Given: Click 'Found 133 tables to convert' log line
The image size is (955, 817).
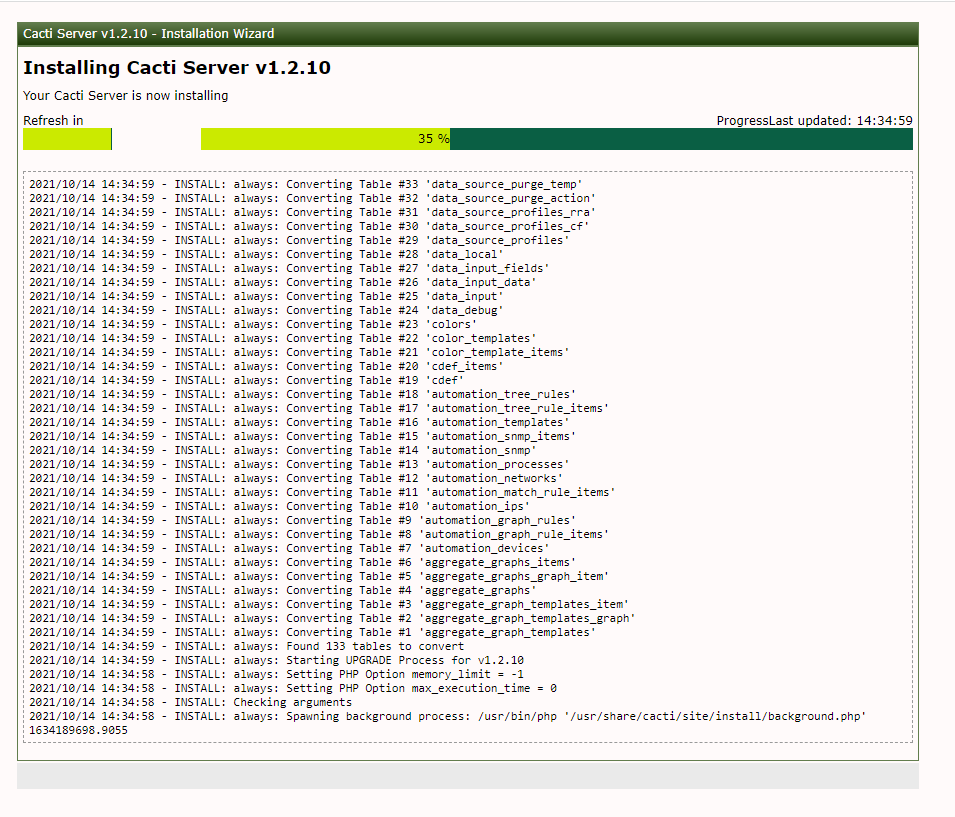Looking at the screenshot, I should click(246, 646).
